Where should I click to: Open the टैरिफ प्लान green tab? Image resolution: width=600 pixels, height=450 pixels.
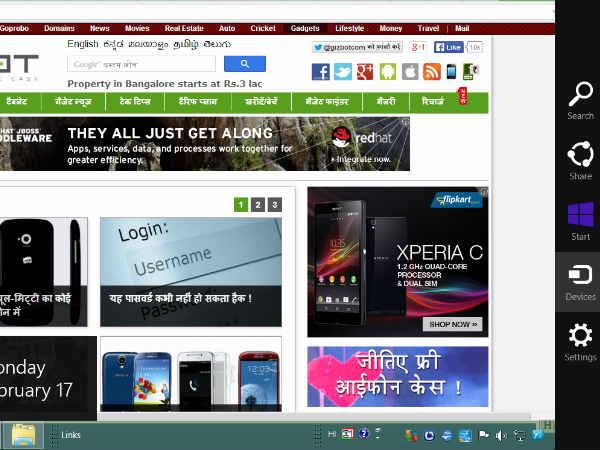point(198,102)
